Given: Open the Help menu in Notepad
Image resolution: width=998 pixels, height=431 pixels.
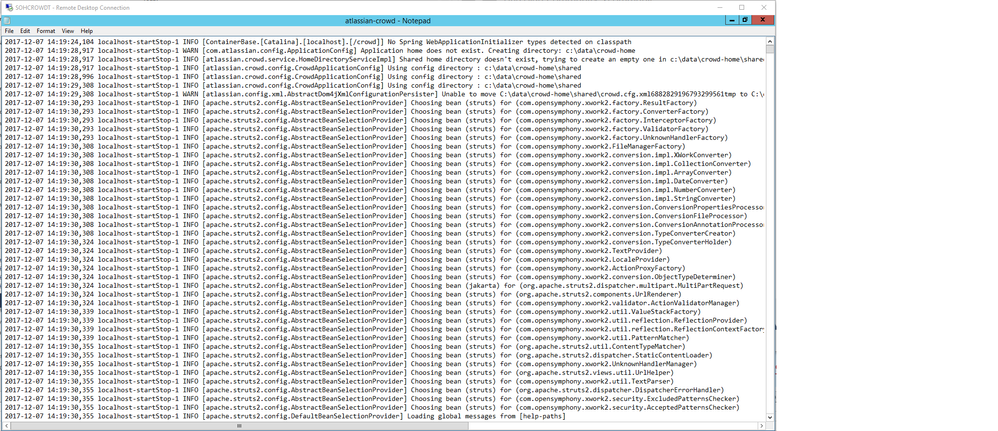Looking at the screenshot, I should tap(87, 31).
